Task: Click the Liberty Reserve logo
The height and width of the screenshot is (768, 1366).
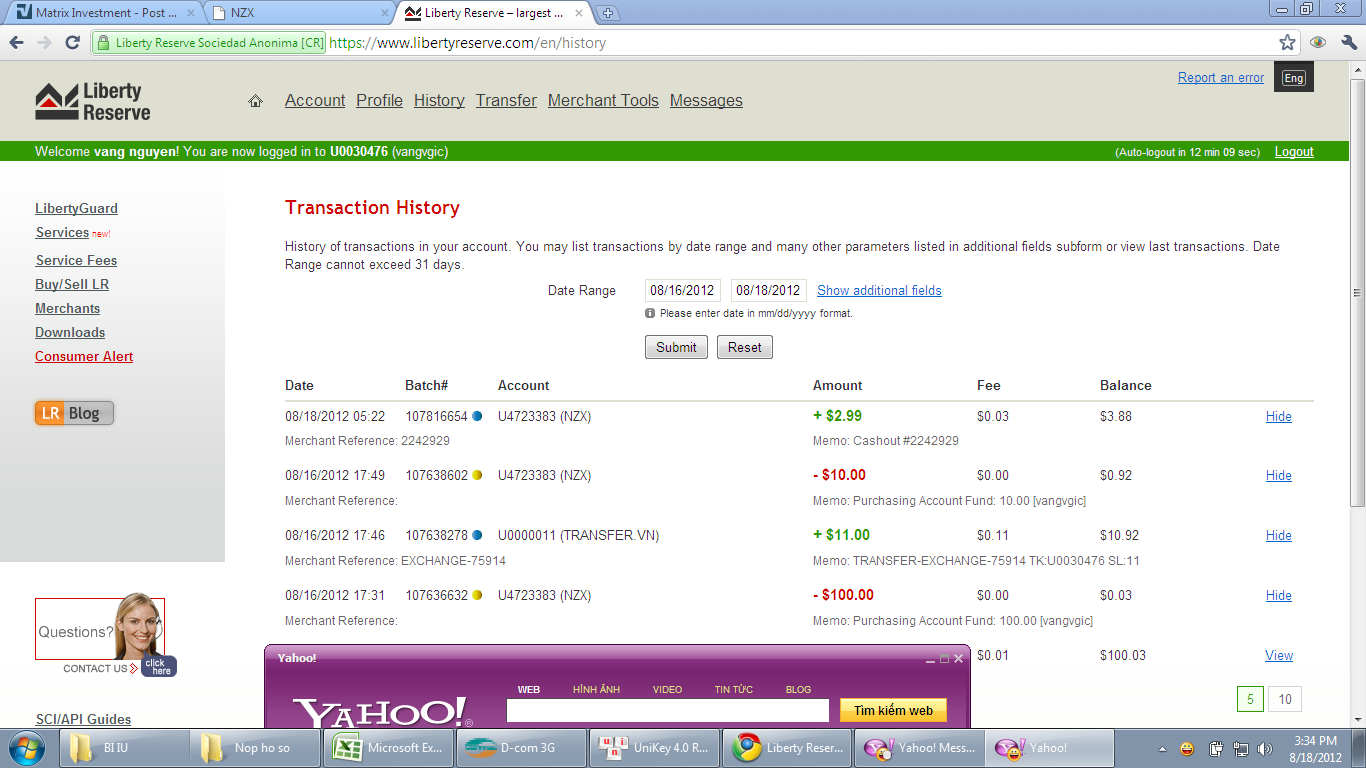Action: pyautogui.click(x=93, y=102)
